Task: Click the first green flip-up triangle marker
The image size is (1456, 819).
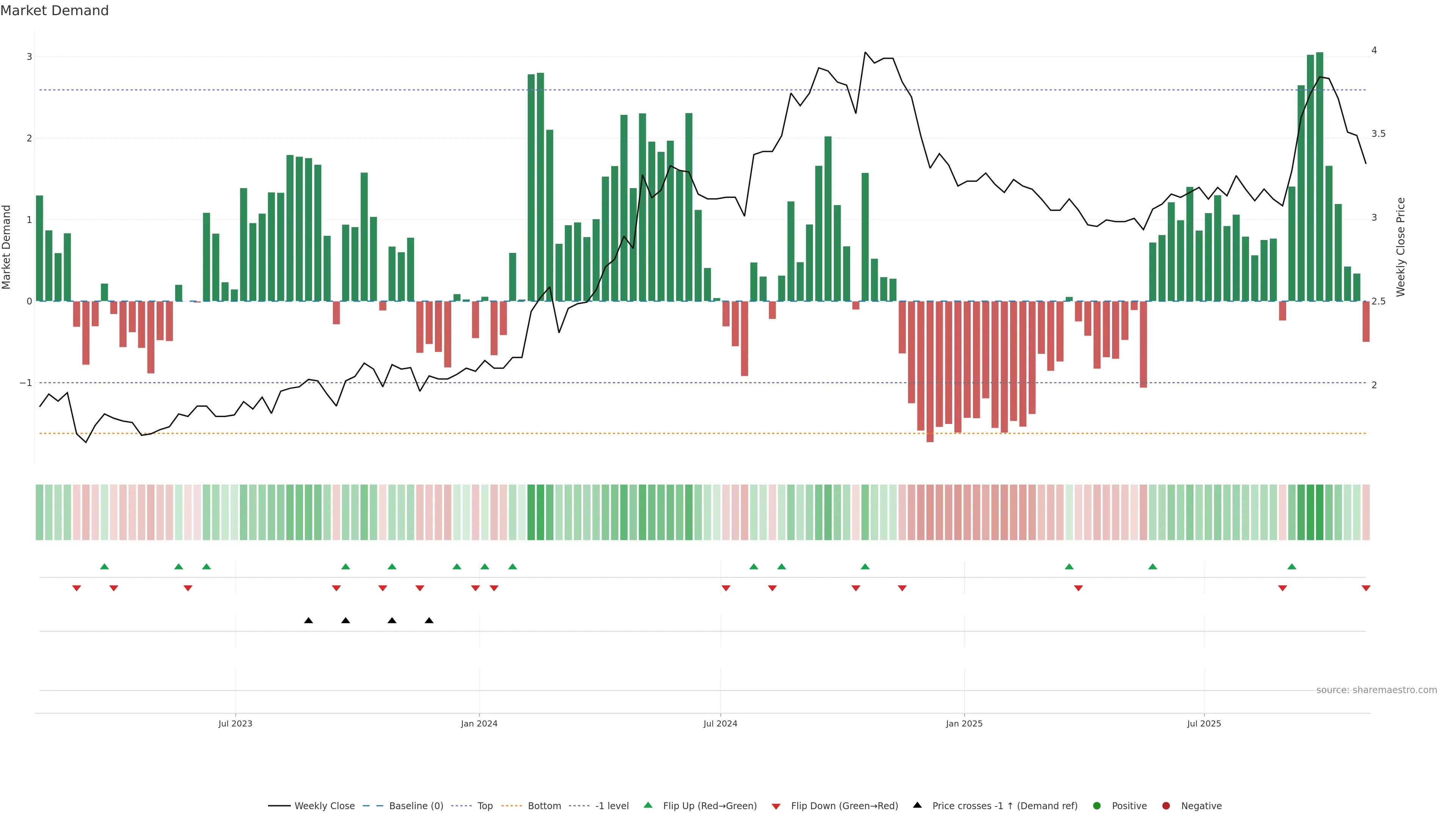Action: (x=105, y=566)
